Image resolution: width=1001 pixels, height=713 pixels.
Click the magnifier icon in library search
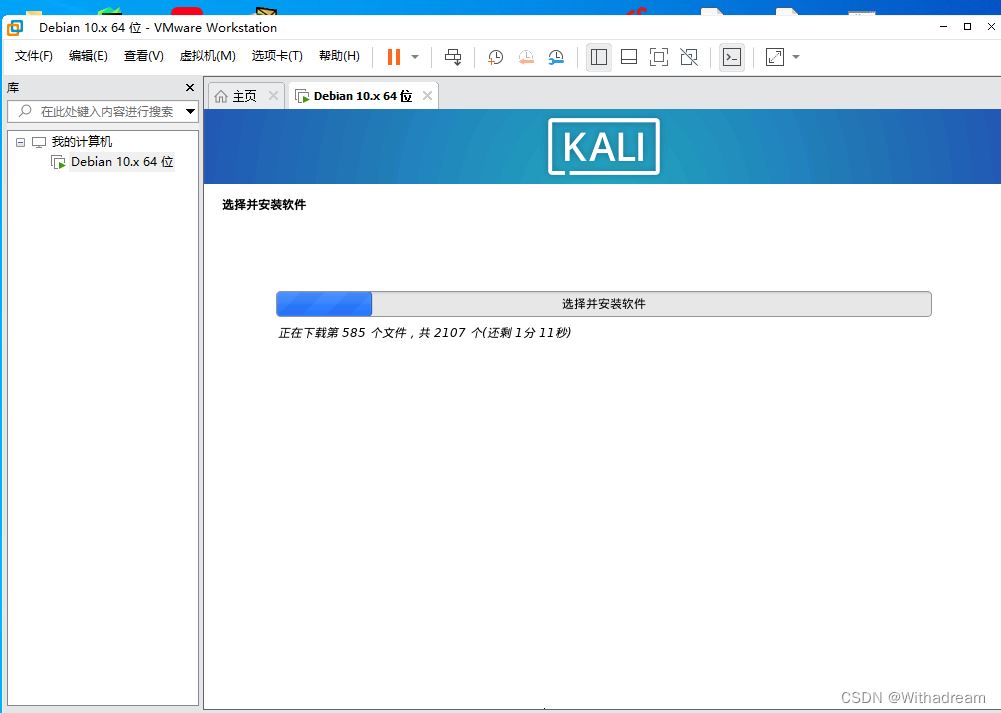(x=25, y=111)
